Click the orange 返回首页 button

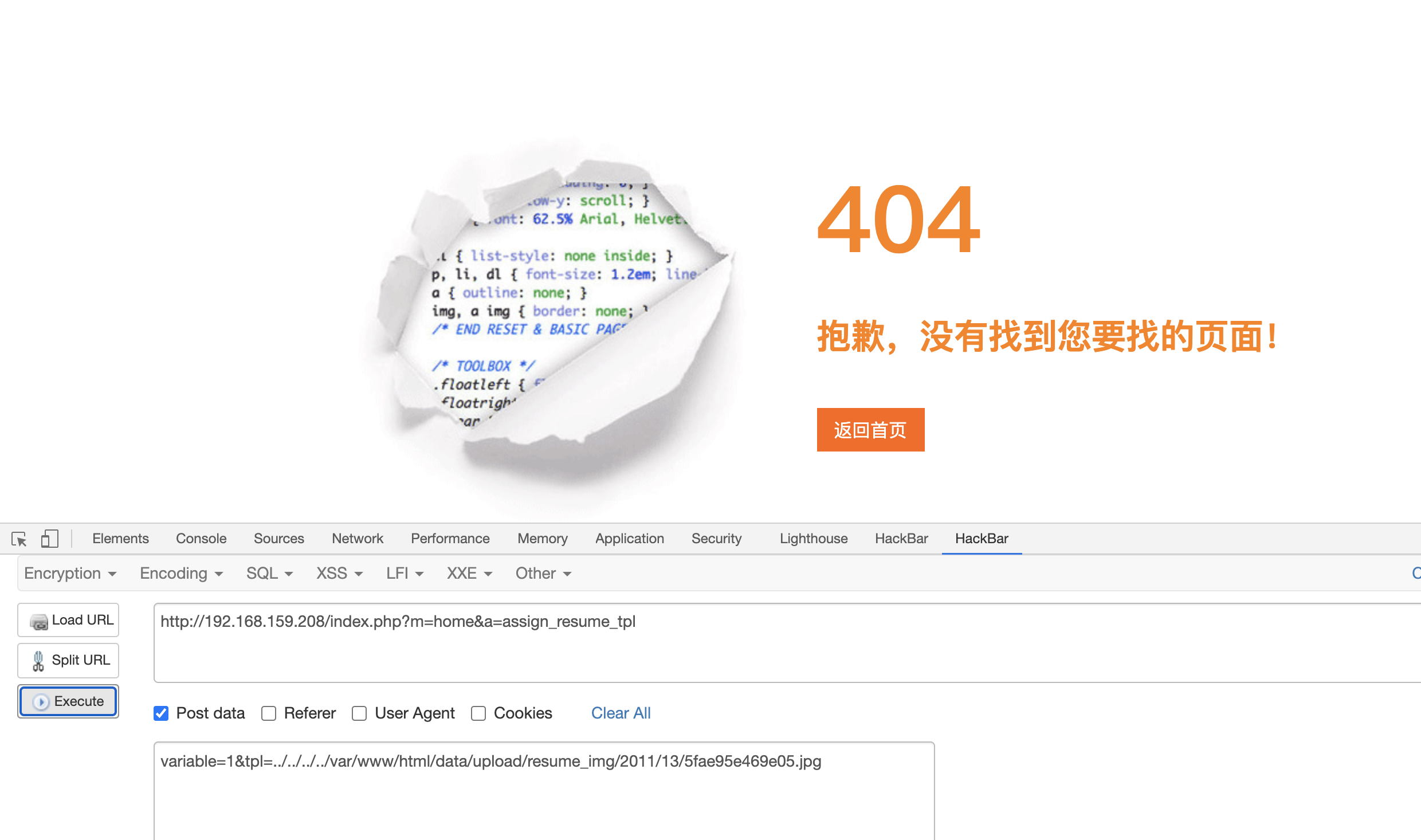870,430
